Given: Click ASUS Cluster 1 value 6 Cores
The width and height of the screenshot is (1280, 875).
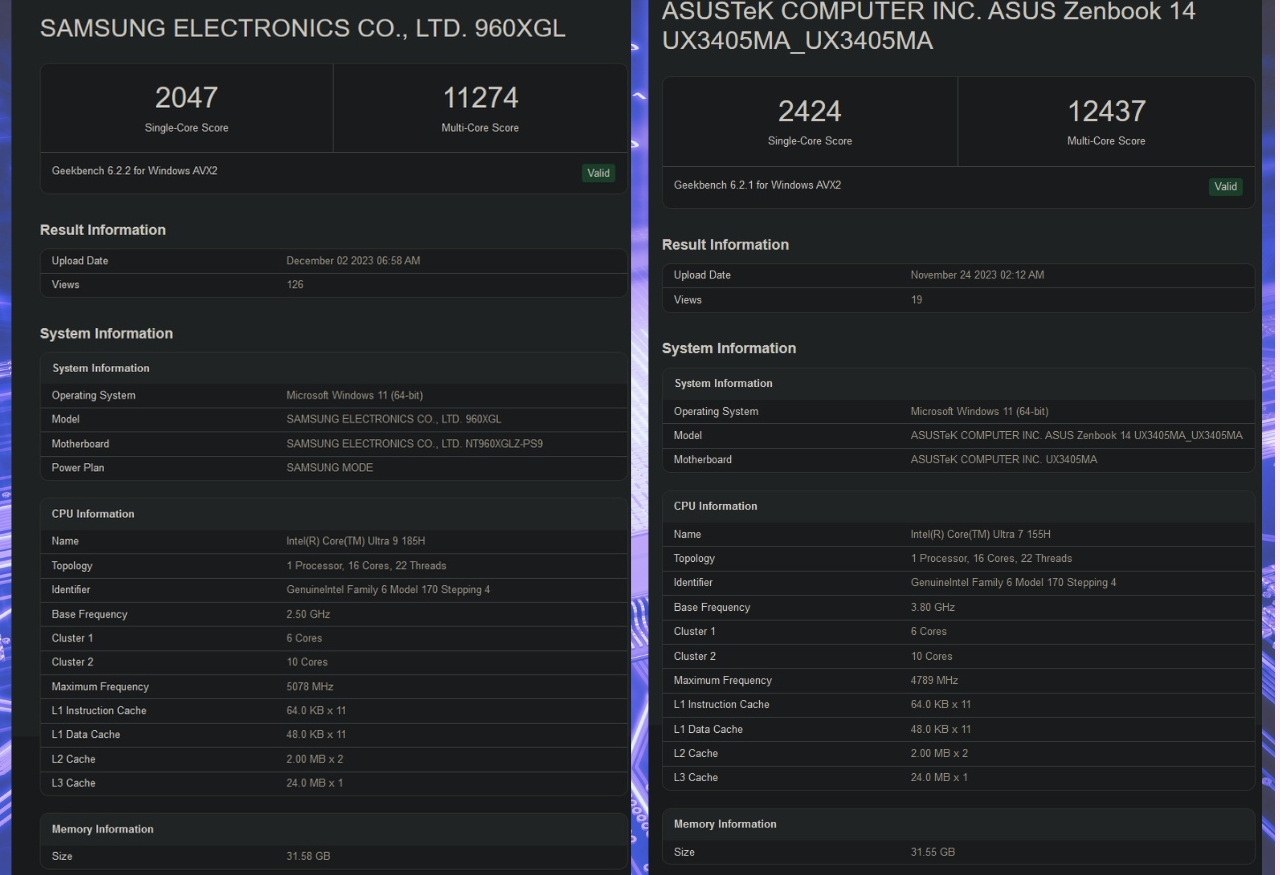Looking at the screenshot, I should coord(928,632).
